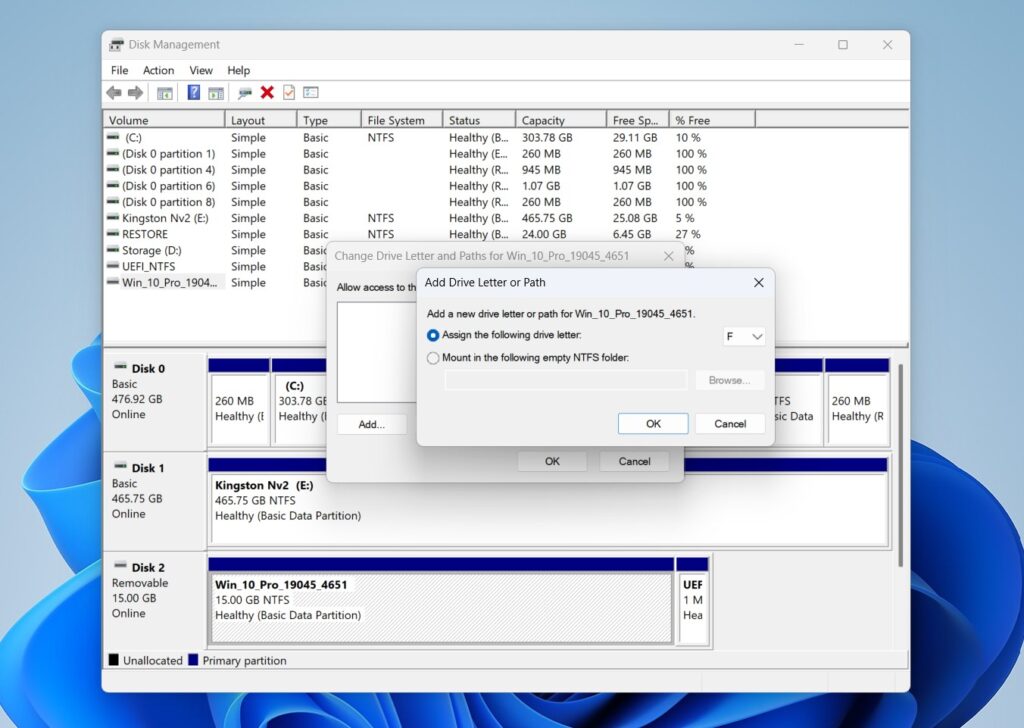The image size is (1024, 728).
Task: Click the drive icon beside Win_10_Pro_1904... list row
Action: point(113,282)
